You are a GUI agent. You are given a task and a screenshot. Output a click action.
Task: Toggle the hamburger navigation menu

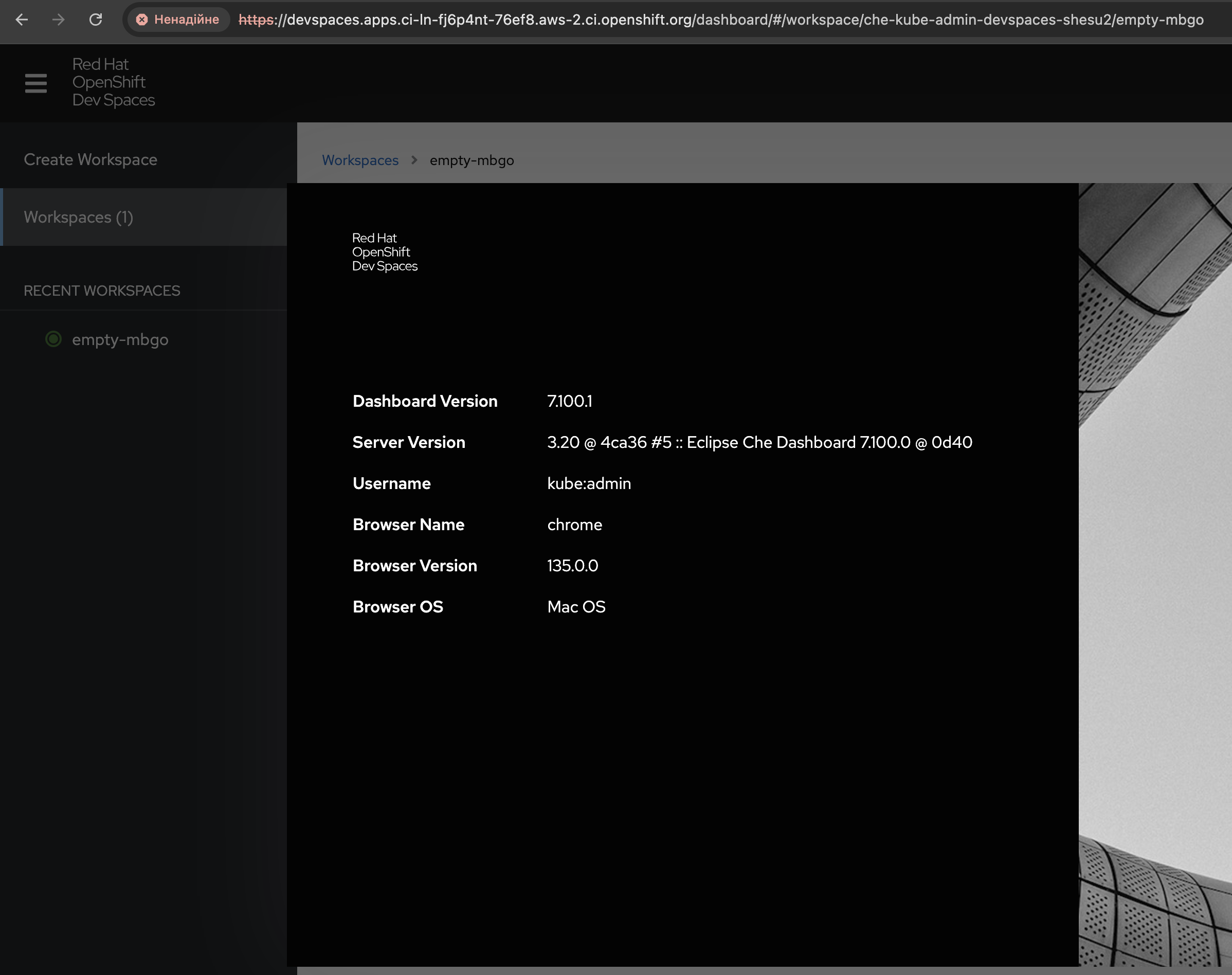pos(36,83)
